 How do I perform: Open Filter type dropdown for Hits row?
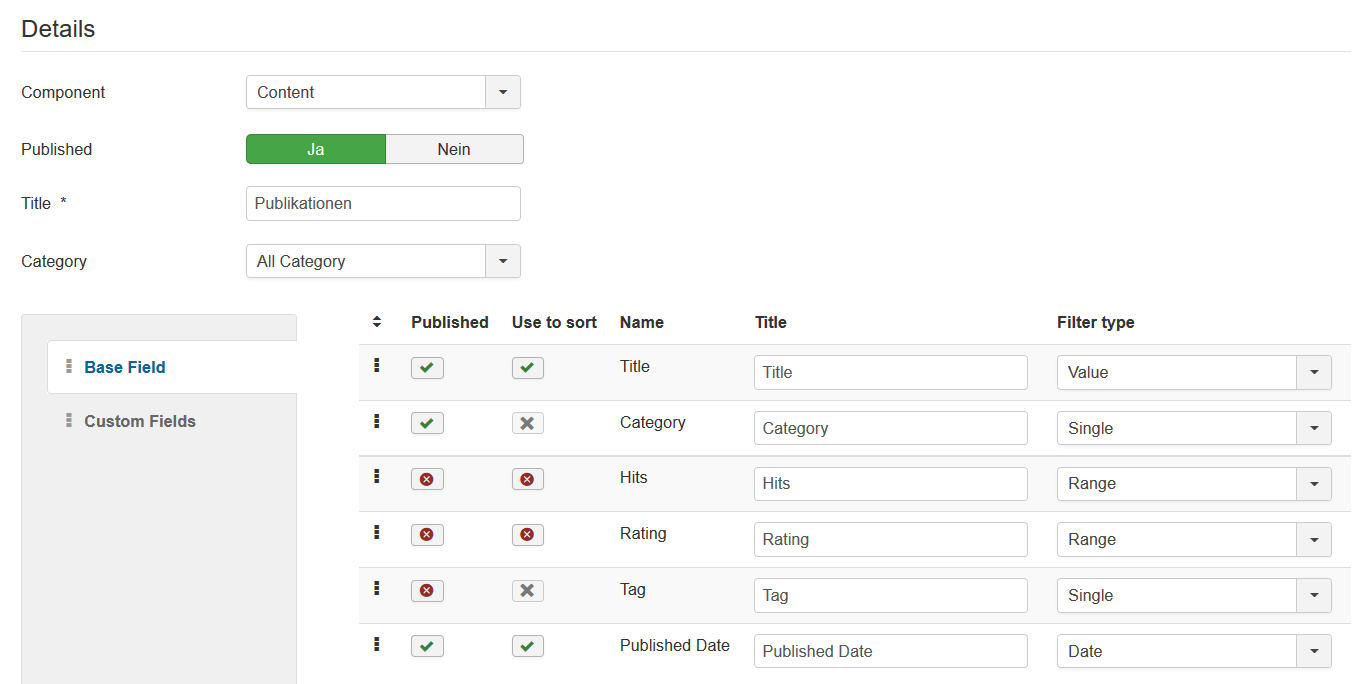tap(1194, 484)
